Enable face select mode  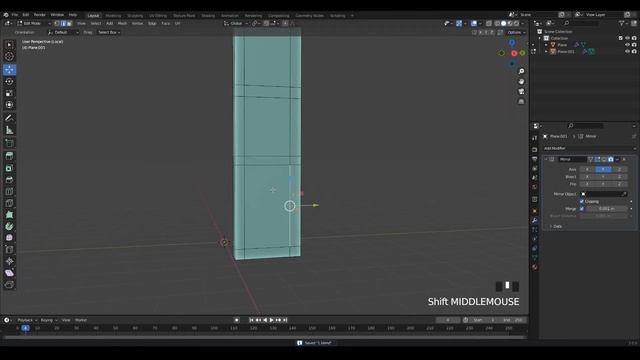click(69, 23)
